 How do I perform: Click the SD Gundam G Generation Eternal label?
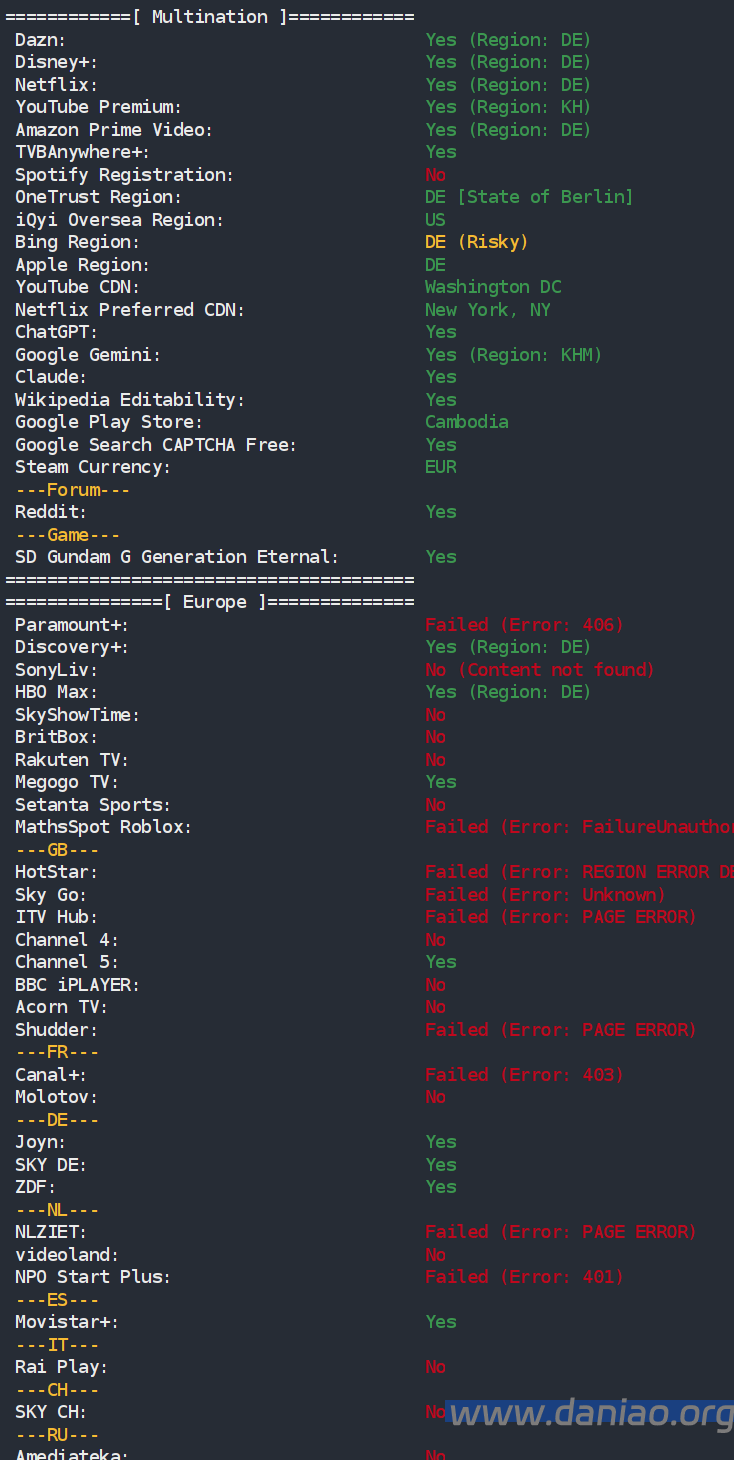click(177, 557)
